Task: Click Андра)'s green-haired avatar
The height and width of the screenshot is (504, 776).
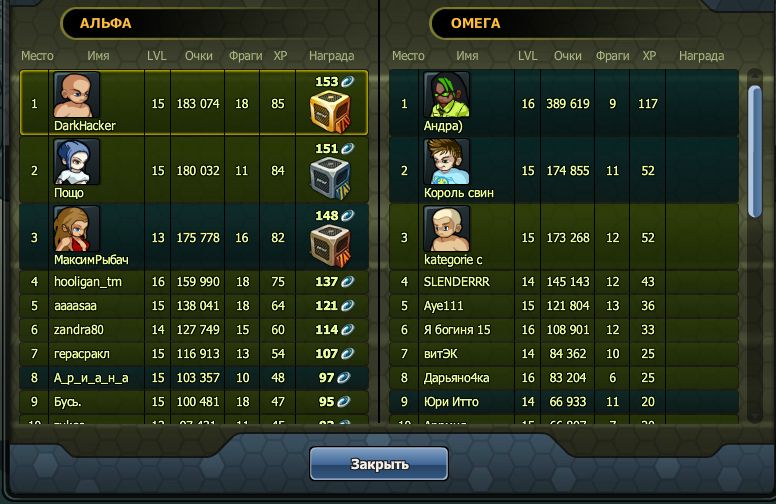Action: 447,95
